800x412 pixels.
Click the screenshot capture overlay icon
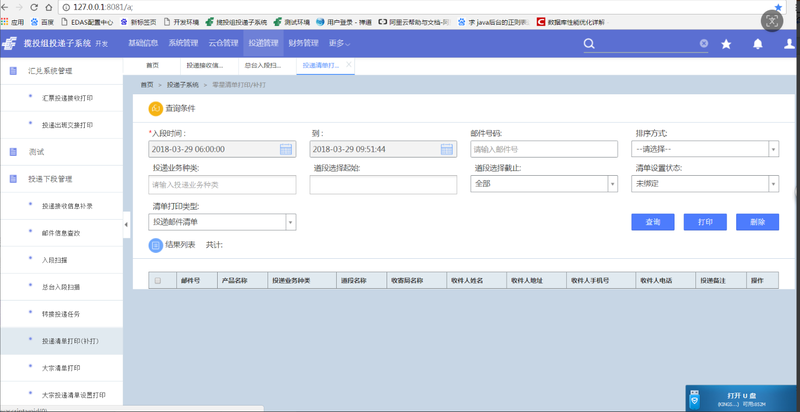point(772,21)
